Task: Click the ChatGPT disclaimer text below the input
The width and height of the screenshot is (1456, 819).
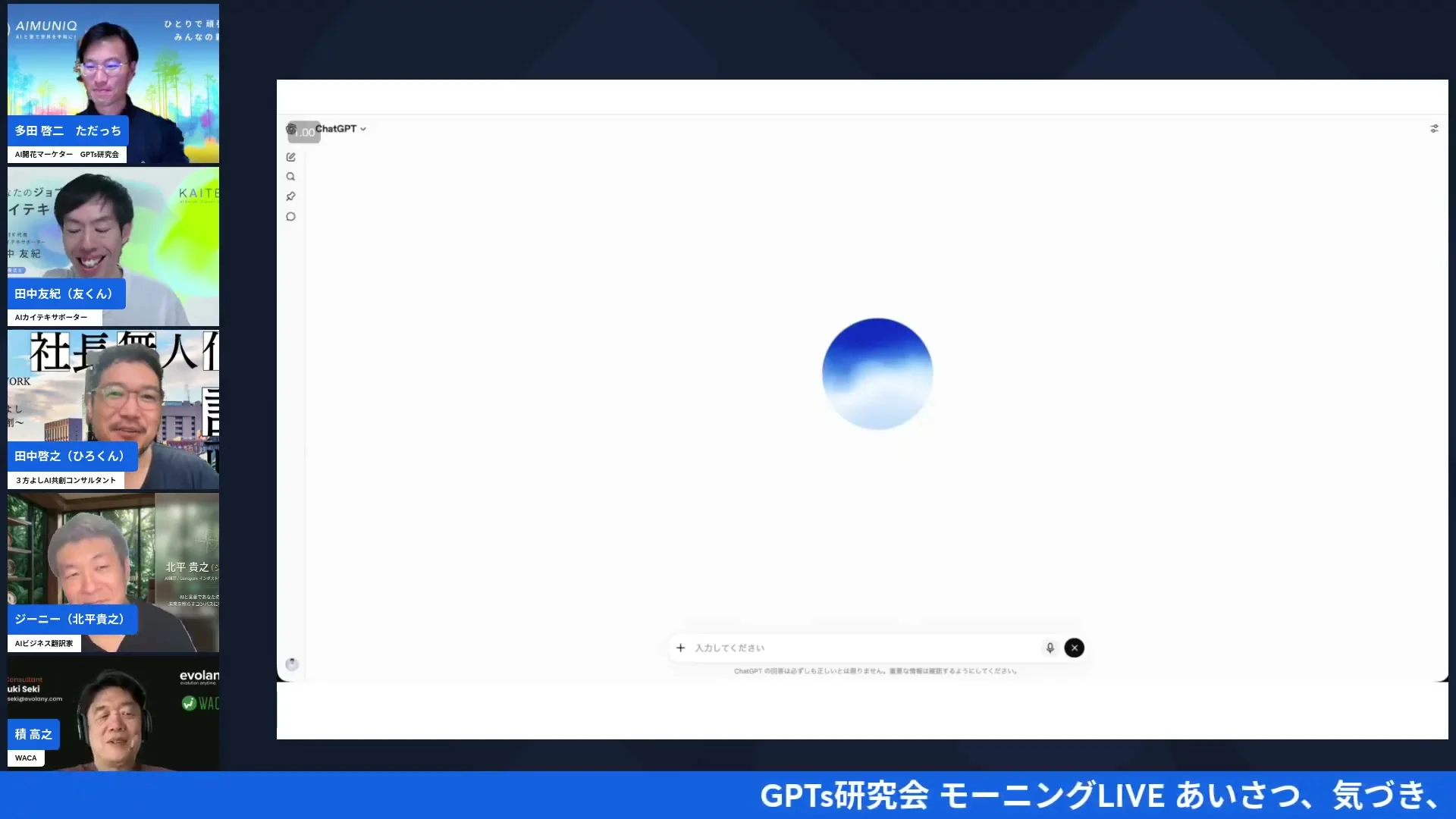Action: click(876, 671)
